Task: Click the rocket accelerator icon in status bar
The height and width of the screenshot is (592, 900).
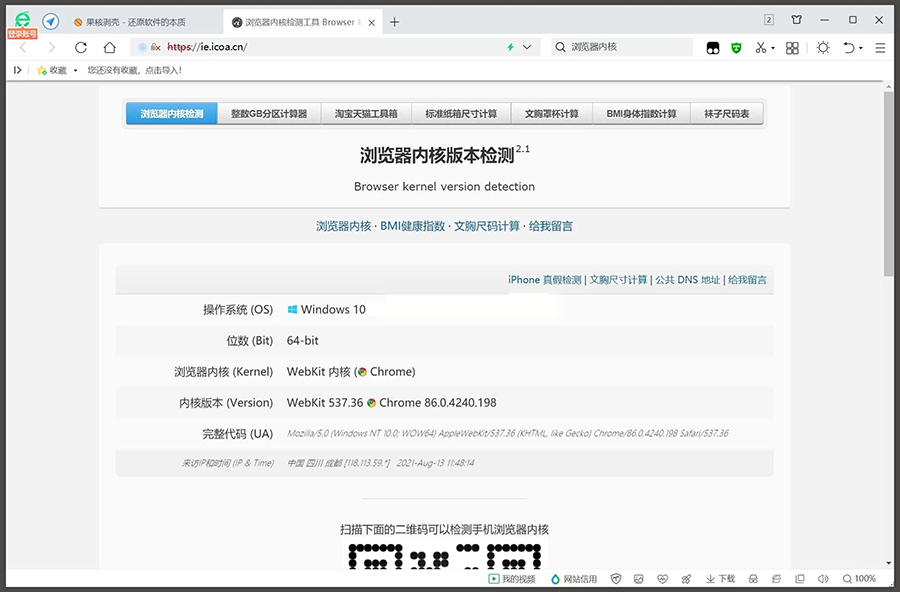Action: (x=686, y=579)
